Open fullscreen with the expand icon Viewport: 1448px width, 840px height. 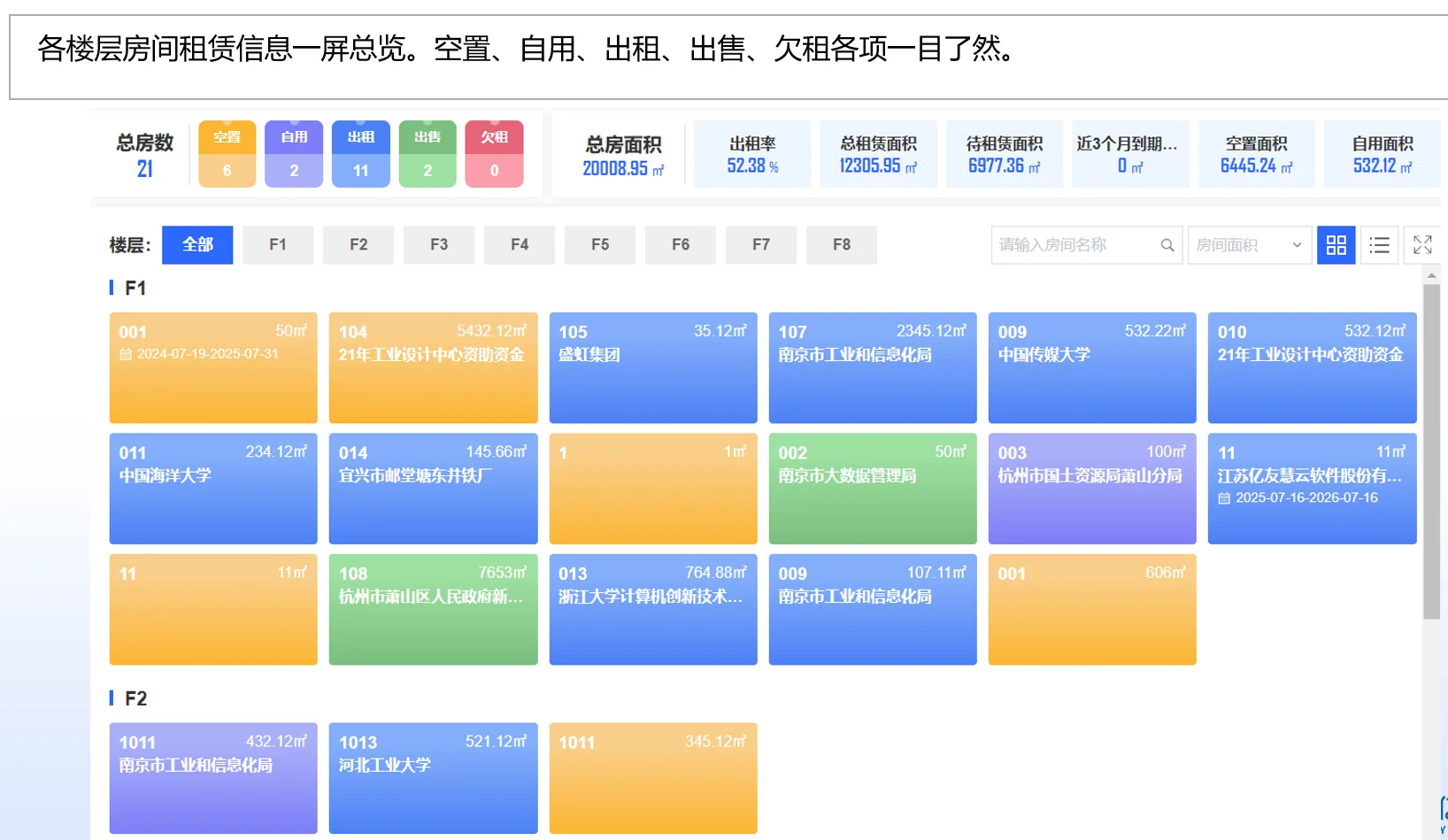tap(1422, 245)
